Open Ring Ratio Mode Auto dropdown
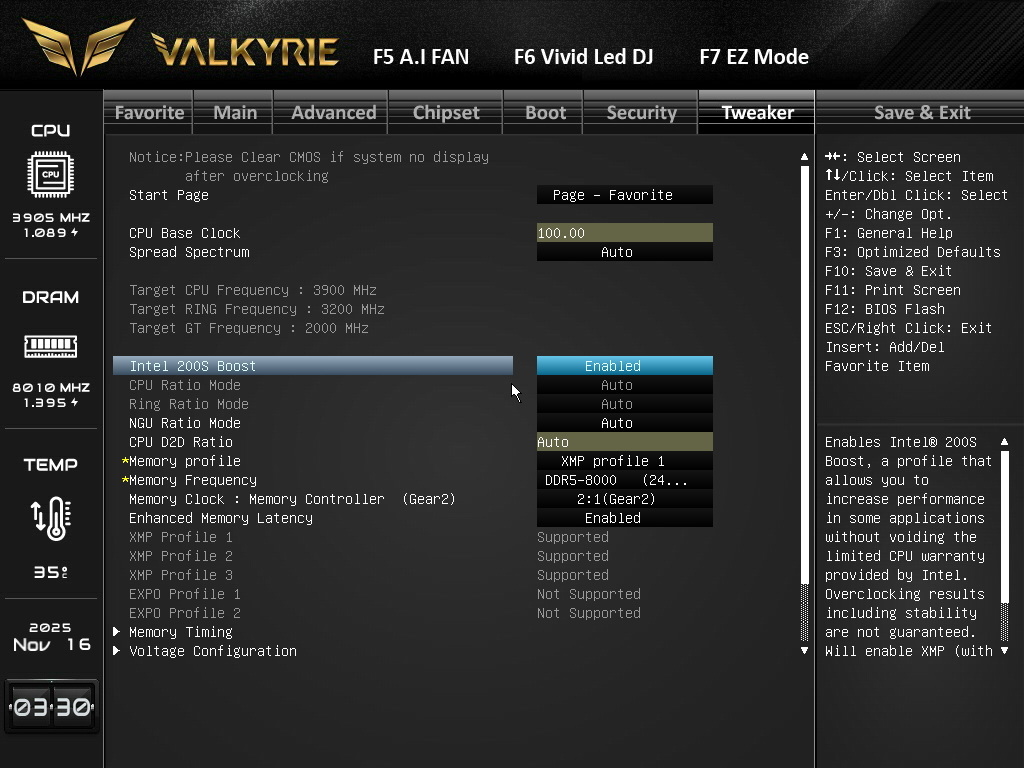 click(624, 404)
